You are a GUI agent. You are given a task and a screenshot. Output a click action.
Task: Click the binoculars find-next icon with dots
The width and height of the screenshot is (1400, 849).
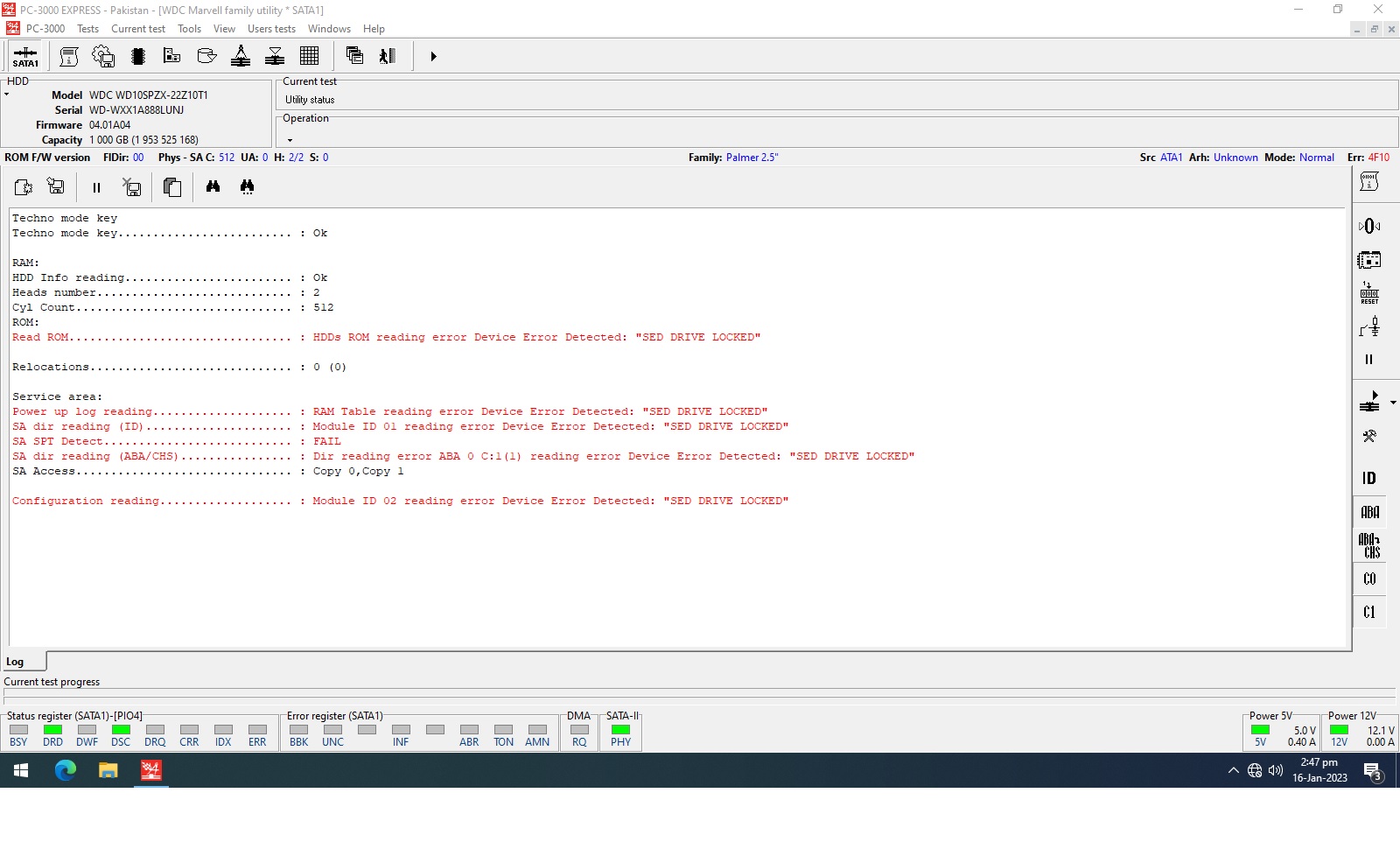click(247, 187)
